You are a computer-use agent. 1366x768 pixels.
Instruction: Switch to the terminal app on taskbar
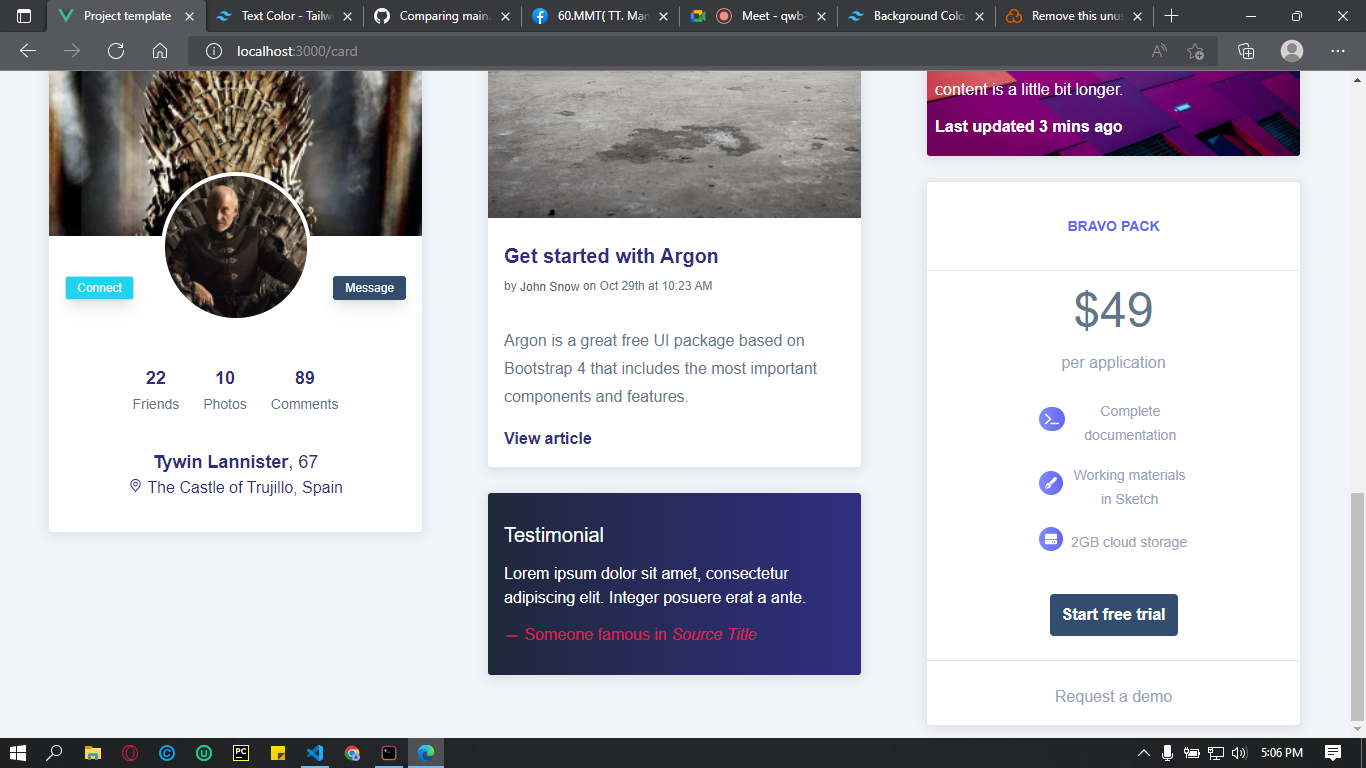coord(389,753)
